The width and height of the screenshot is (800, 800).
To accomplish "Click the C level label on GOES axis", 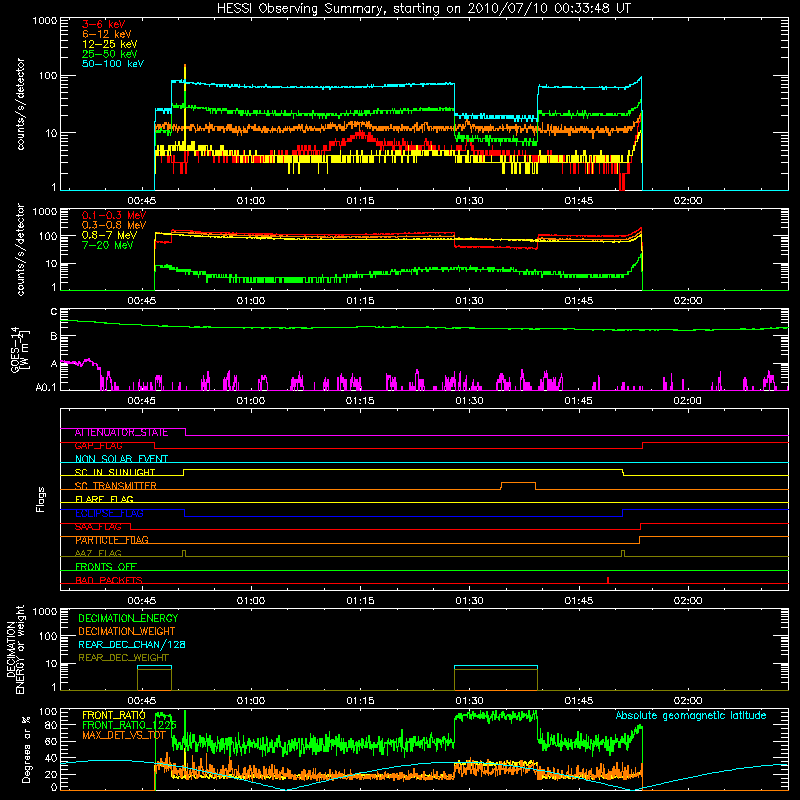I will click(x=54, y=312).
